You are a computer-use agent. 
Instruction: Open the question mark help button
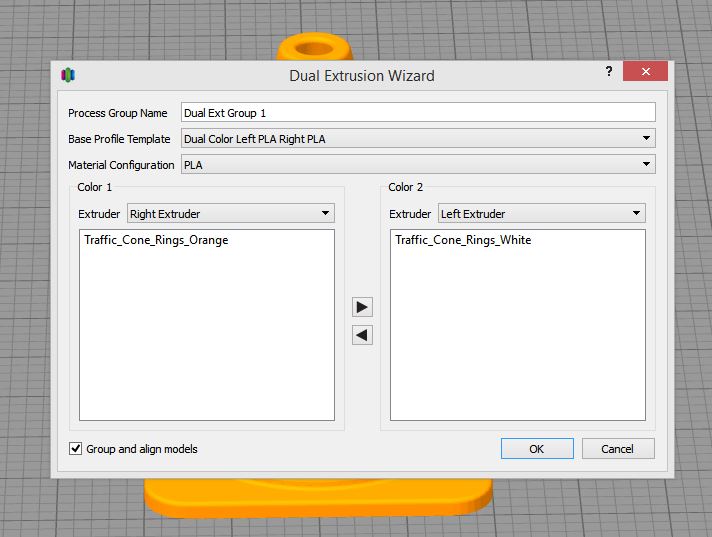[608, 73]
